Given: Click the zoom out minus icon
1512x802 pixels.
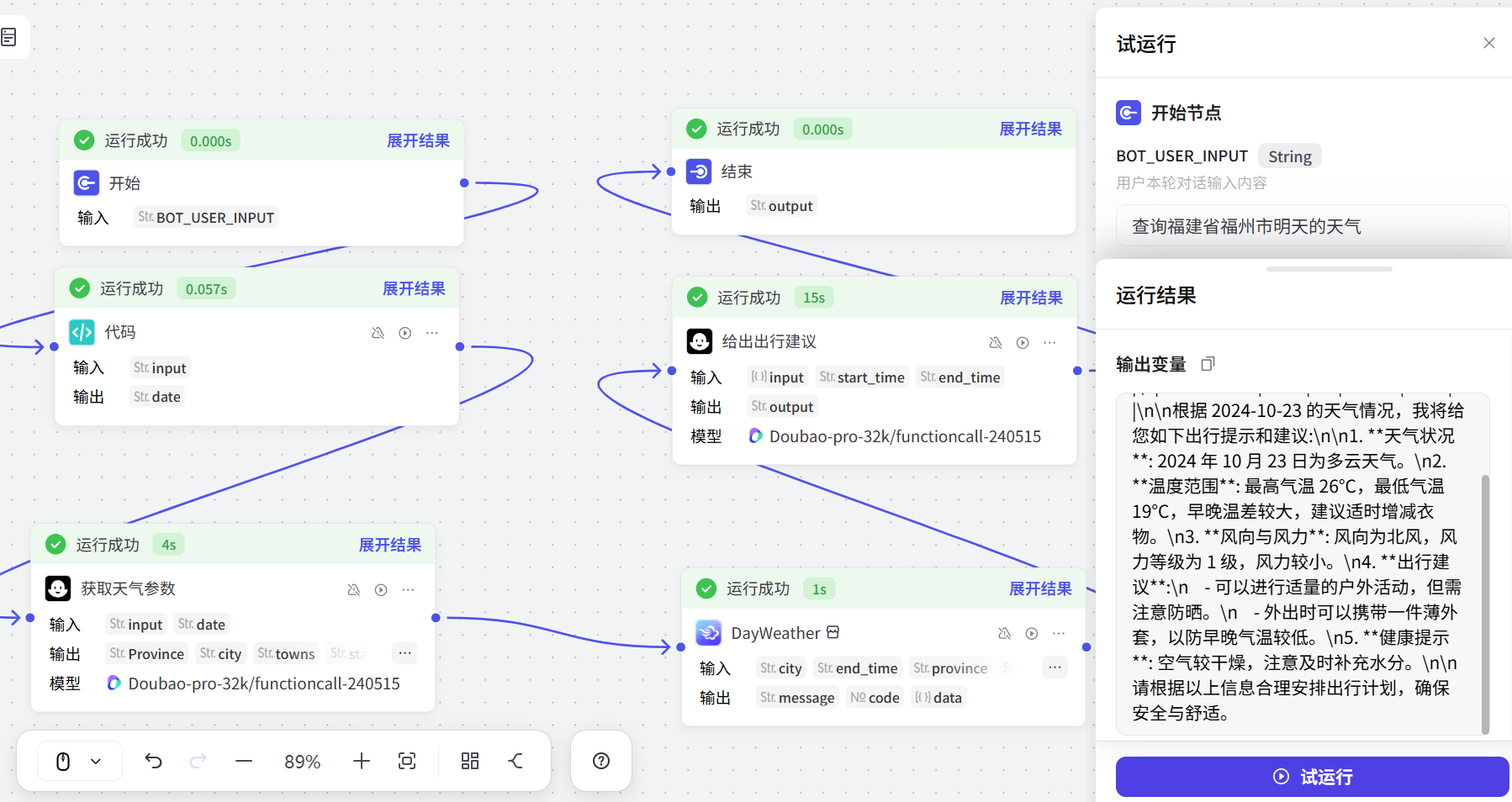Looking at the screenshot, I should (244, 761).
